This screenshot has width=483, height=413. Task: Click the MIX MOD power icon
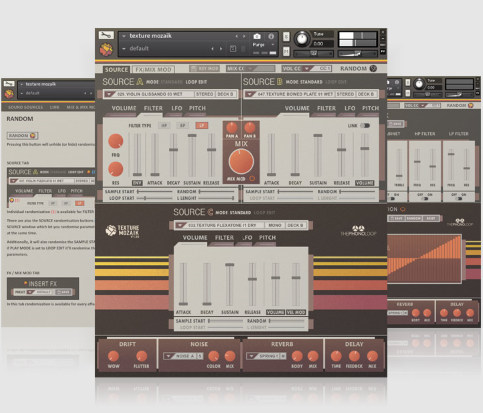pos(252,179)
